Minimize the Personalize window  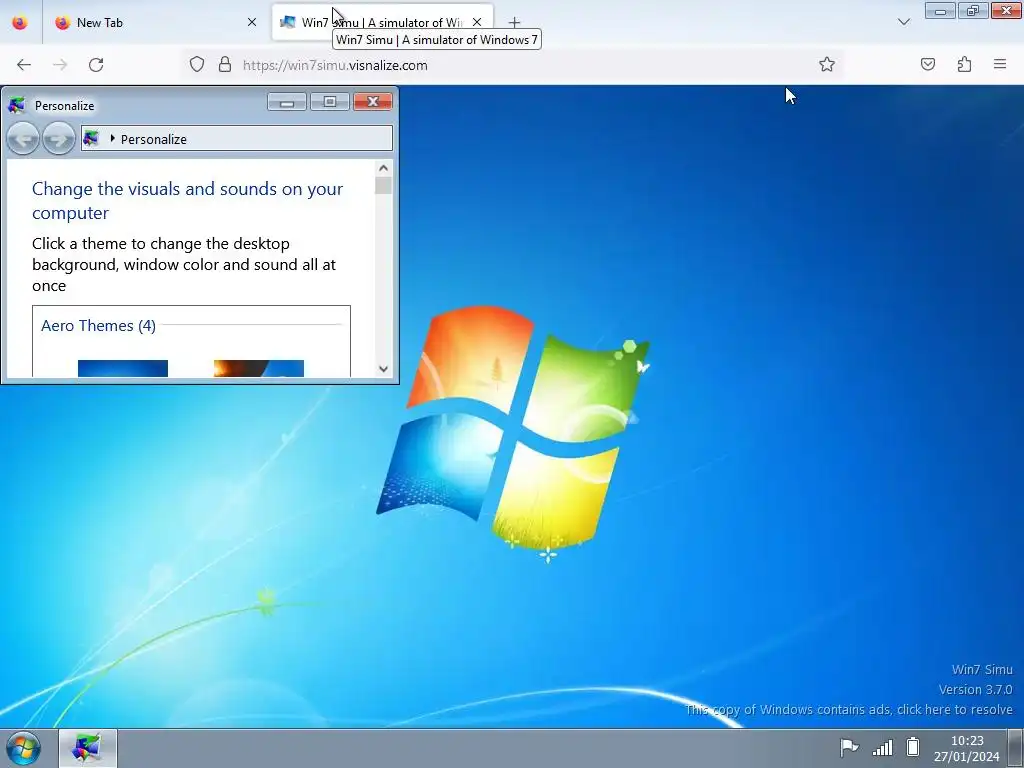(x=287, y=102)
